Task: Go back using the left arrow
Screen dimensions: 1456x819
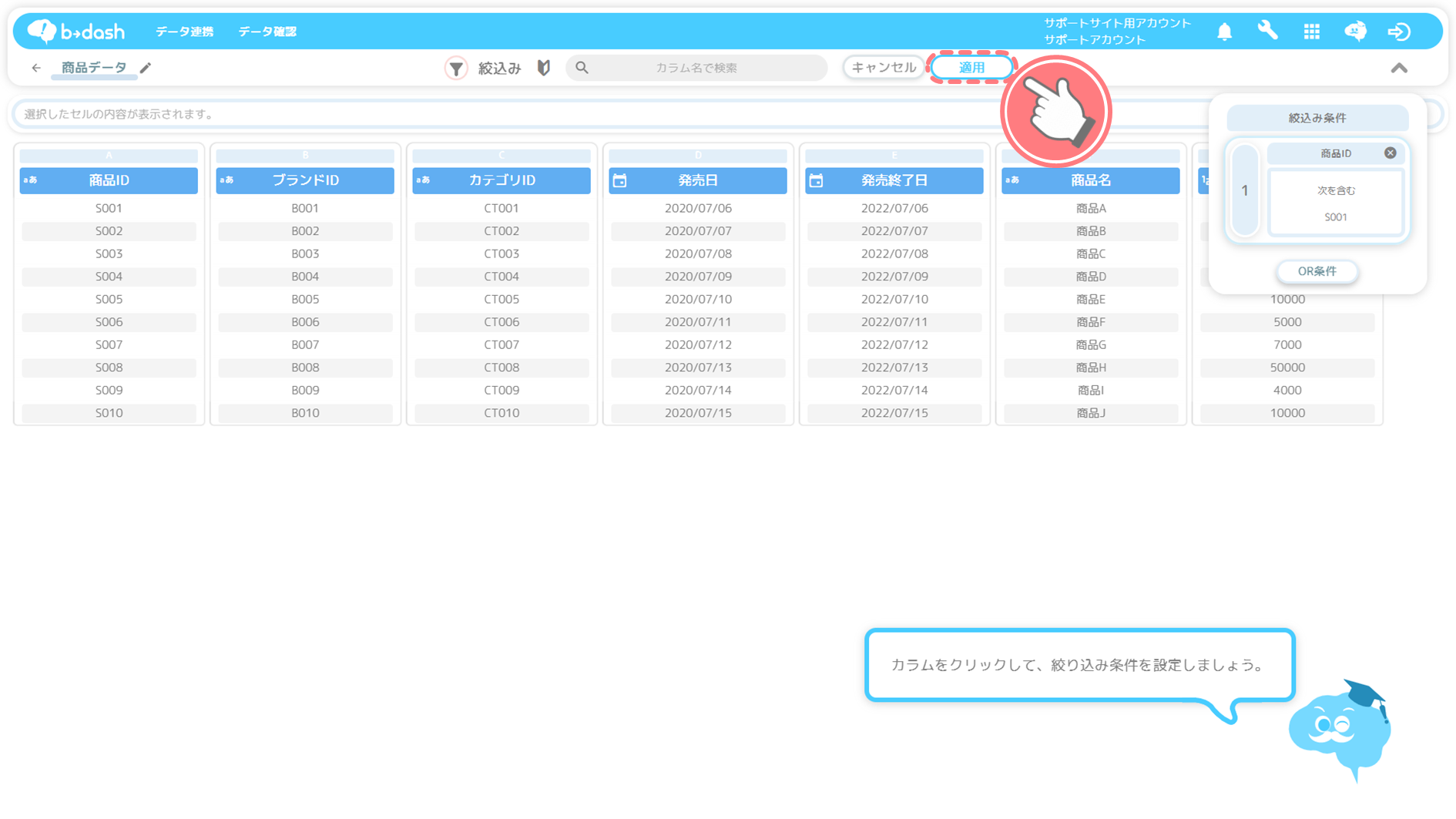Action: pos(36,68)
